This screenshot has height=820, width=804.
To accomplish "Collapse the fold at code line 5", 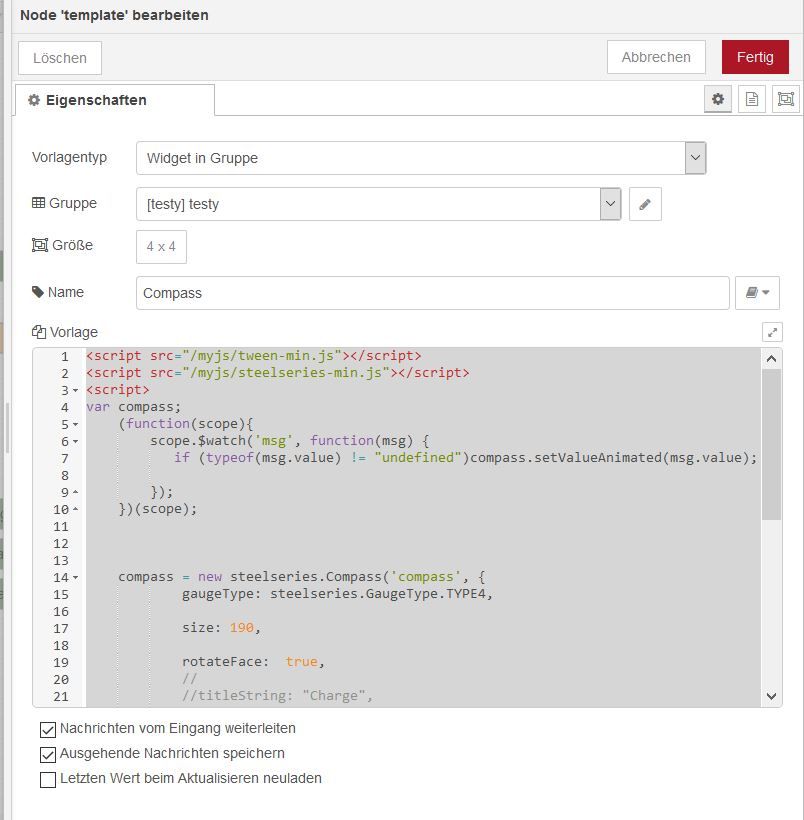I will (75, 425).
